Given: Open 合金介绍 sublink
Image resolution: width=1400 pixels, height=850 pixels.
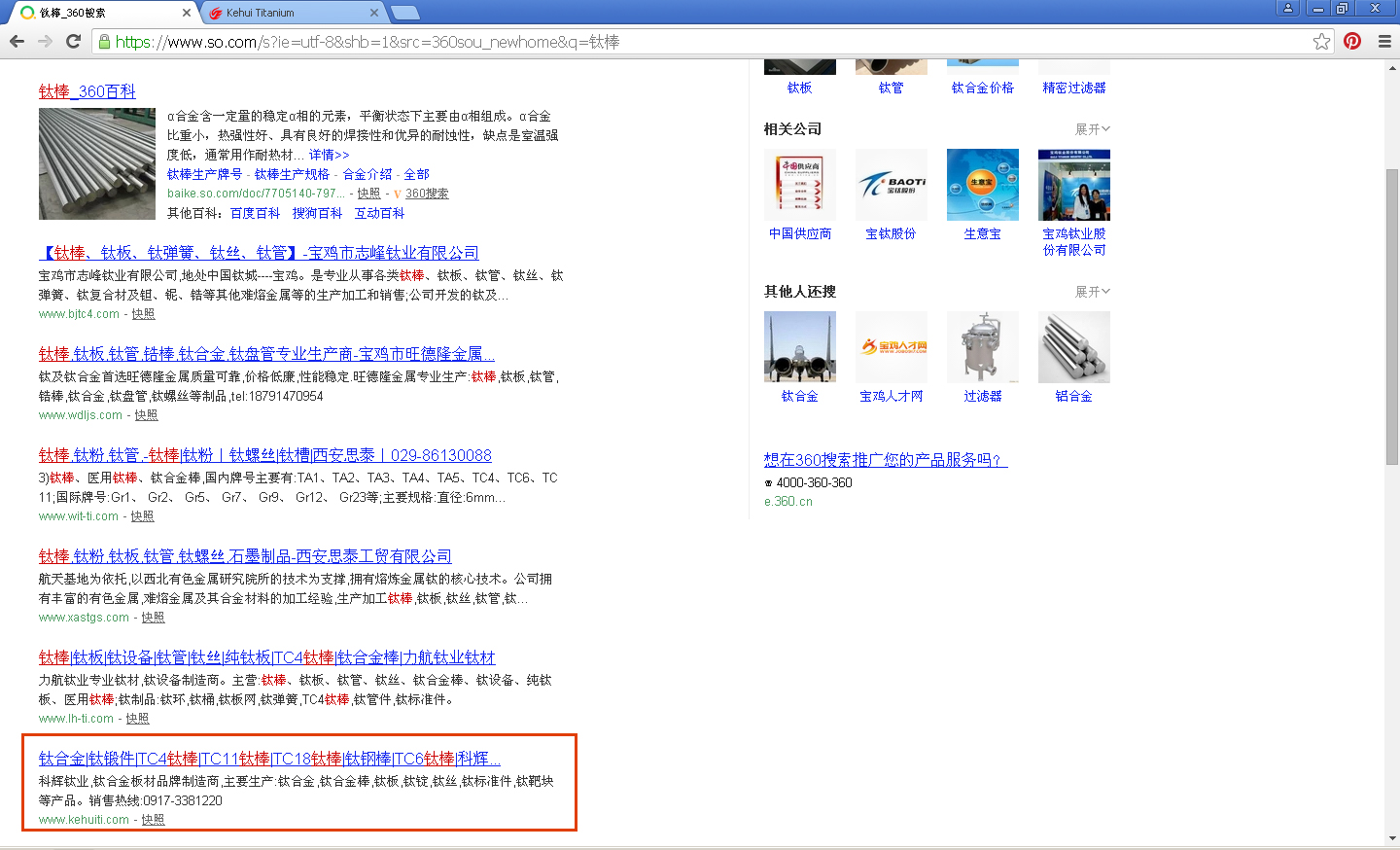Looking at the screenshot, I should tap(367, 174).
